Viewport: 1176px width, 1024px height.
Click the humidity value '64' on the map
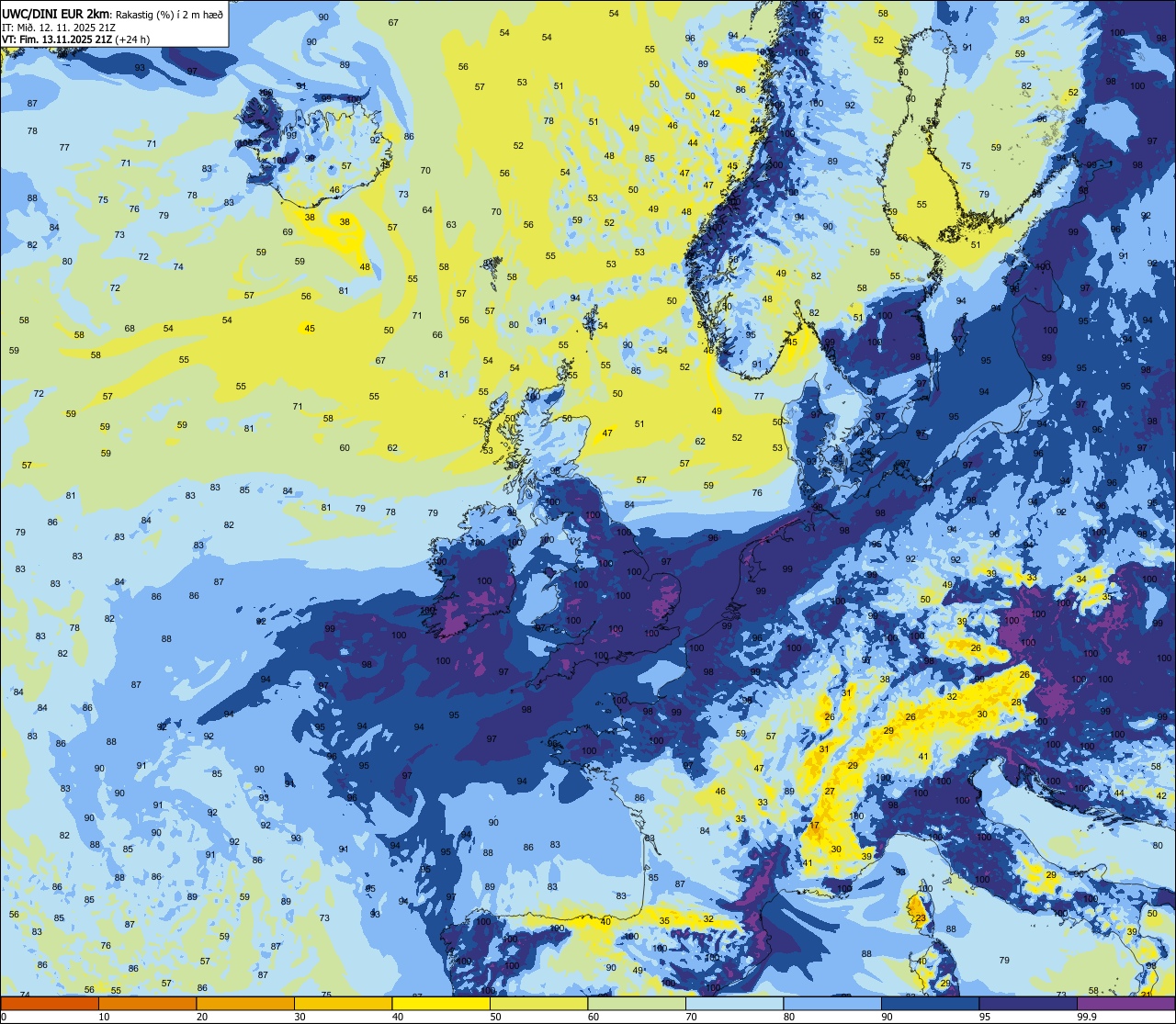click(x=427, y=210)
